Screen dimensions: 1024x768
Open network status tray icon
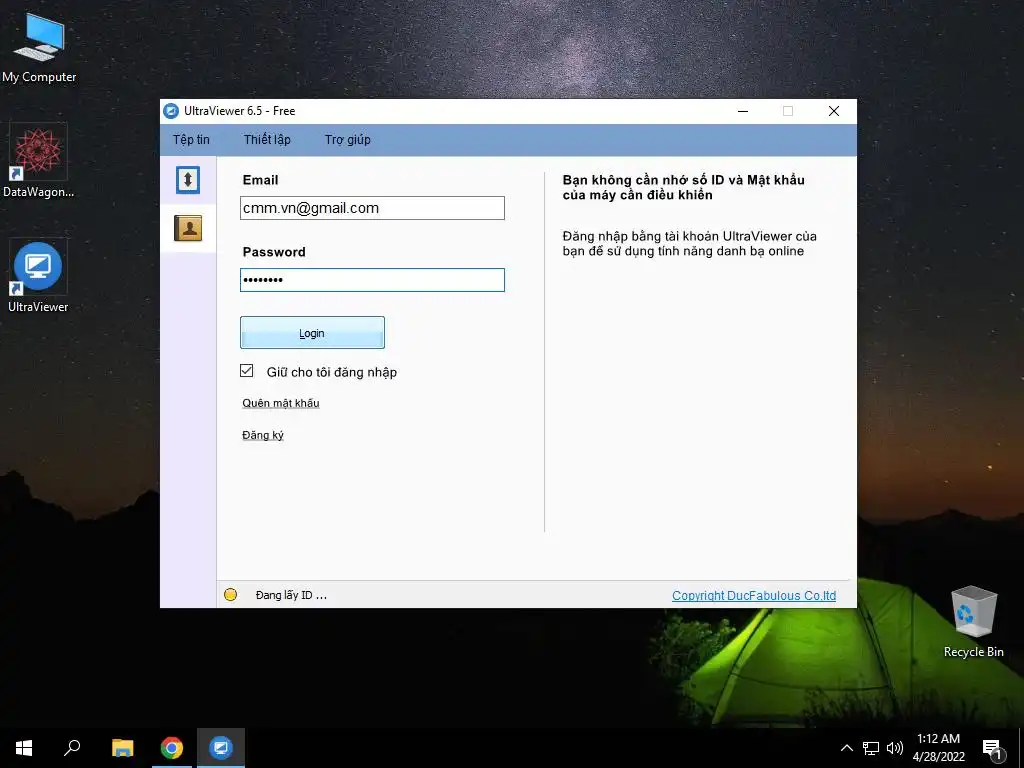point(871,748)
